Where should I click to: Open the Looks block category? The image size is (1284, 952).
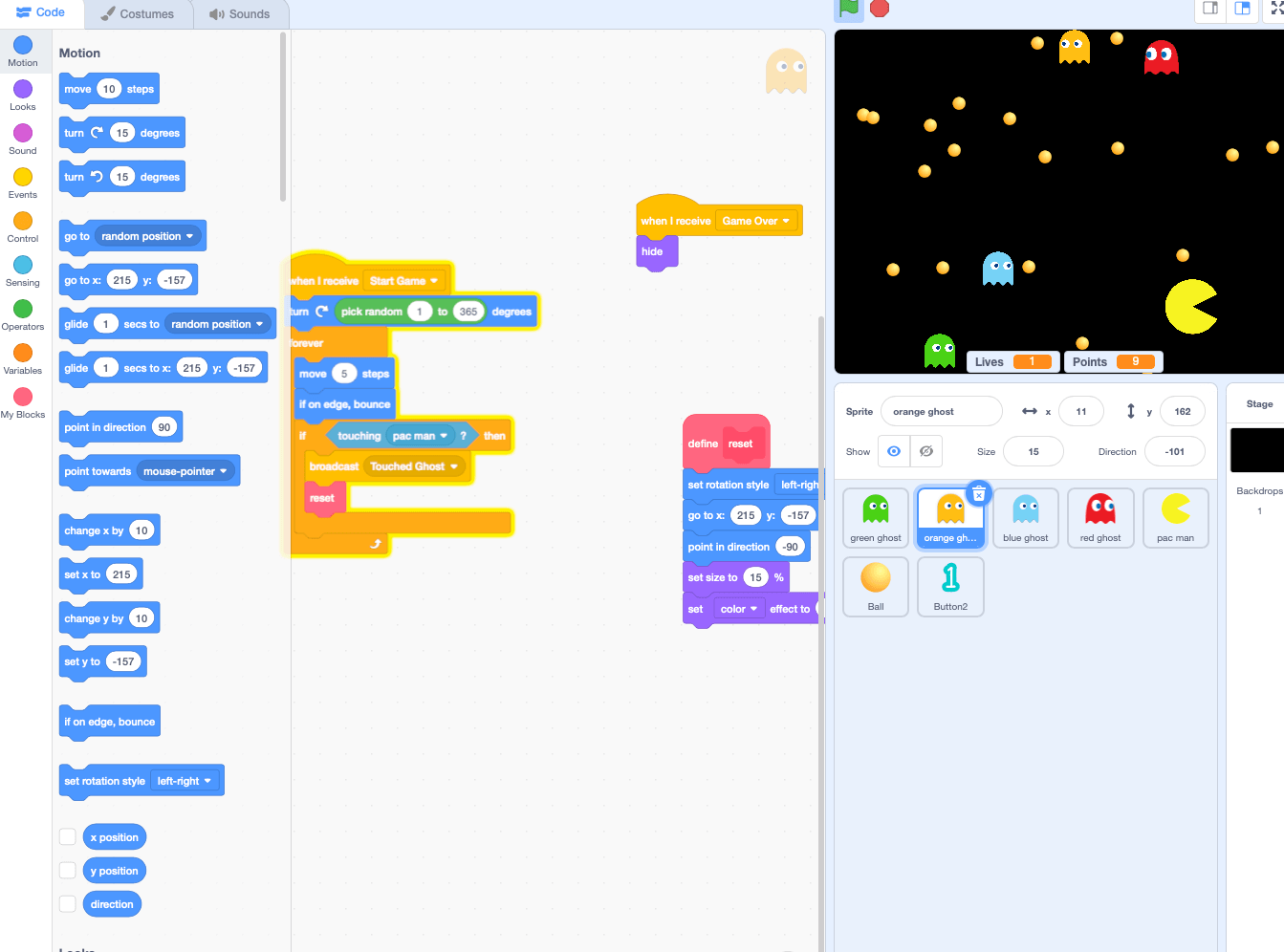pyautogui.click(x=23, y=96)
